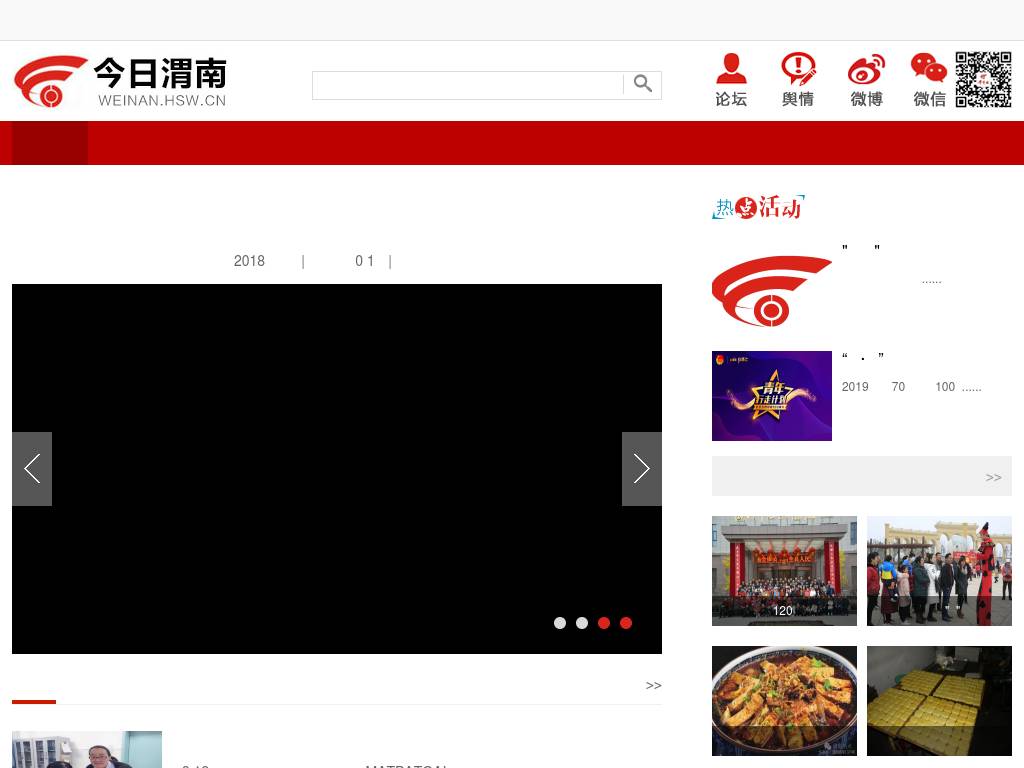This screenshot has width=1024, height=768.
Task: Select the first carousel dot
Action: point(560,623)
